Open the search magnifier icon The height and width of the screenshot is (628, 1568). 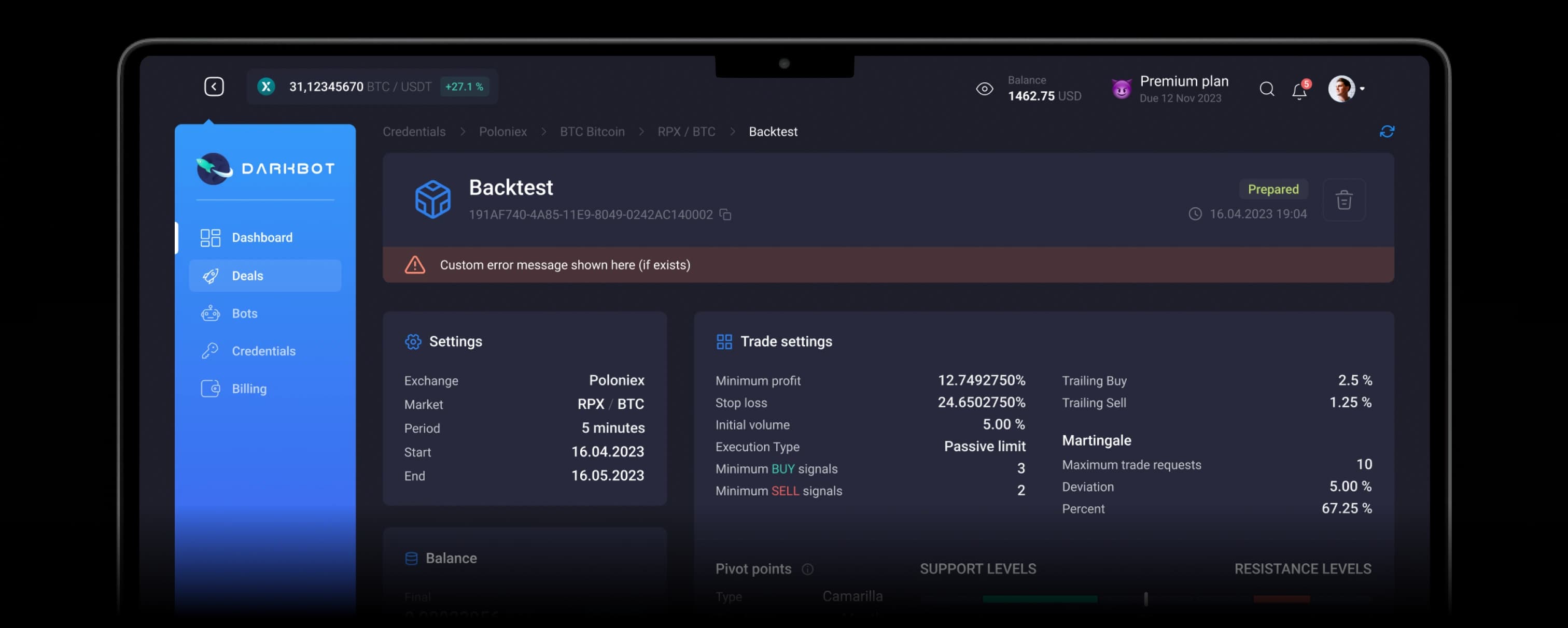pyautogui.click(x=1267, y=89)
